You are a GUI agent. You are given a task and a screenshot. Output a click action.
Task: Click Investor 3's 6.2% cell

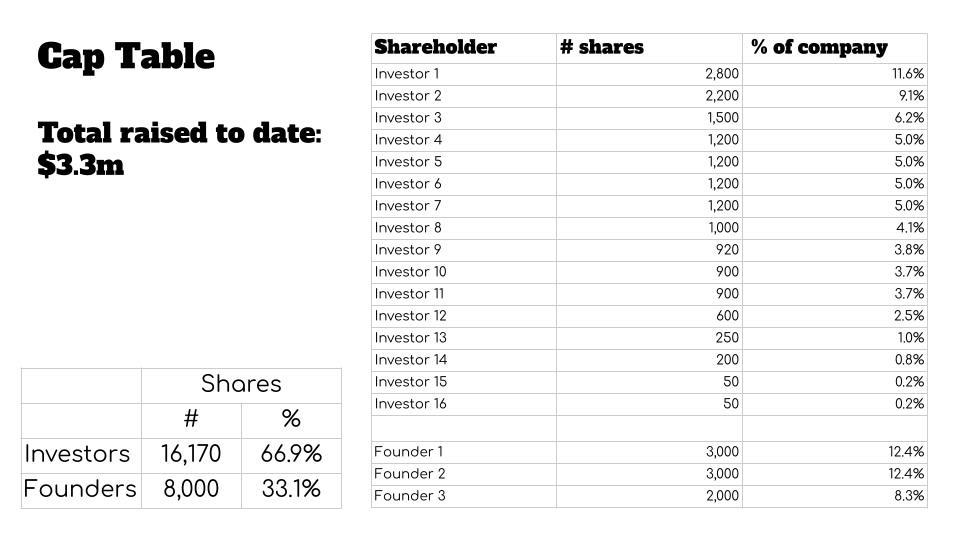pos(909,118)
